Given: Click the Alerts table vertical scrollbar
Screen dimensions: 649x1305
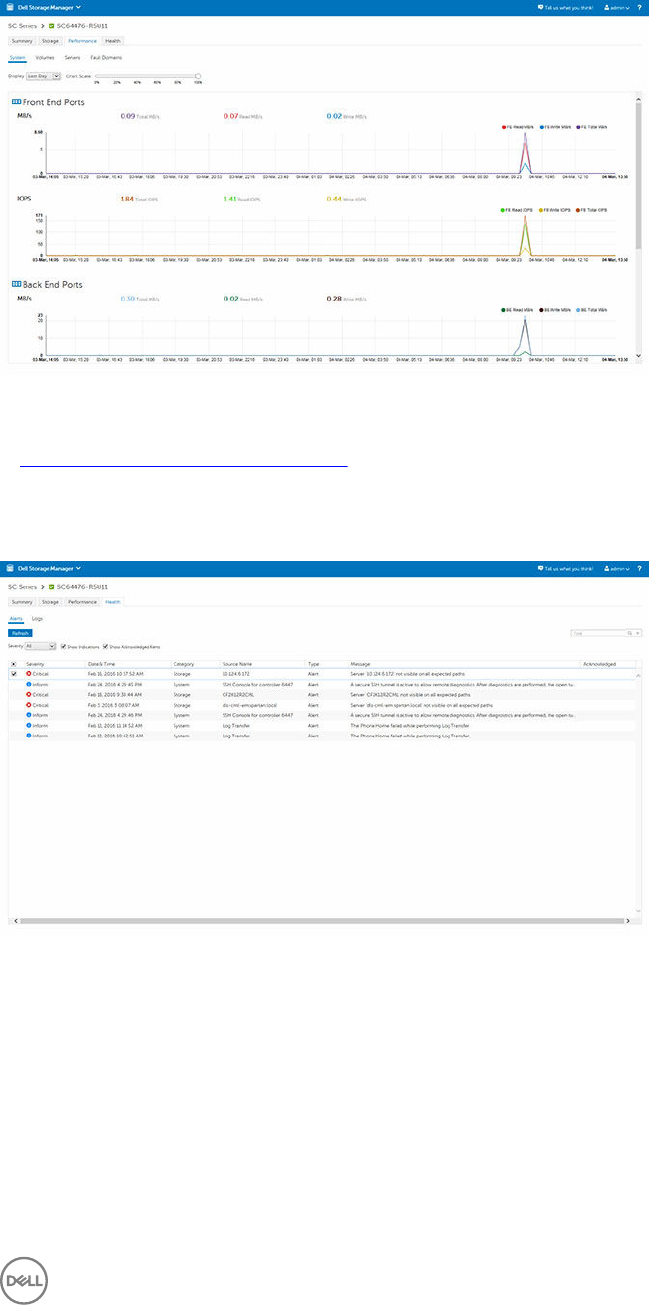Looking at the screenshot, I should [x=638, y=795].
